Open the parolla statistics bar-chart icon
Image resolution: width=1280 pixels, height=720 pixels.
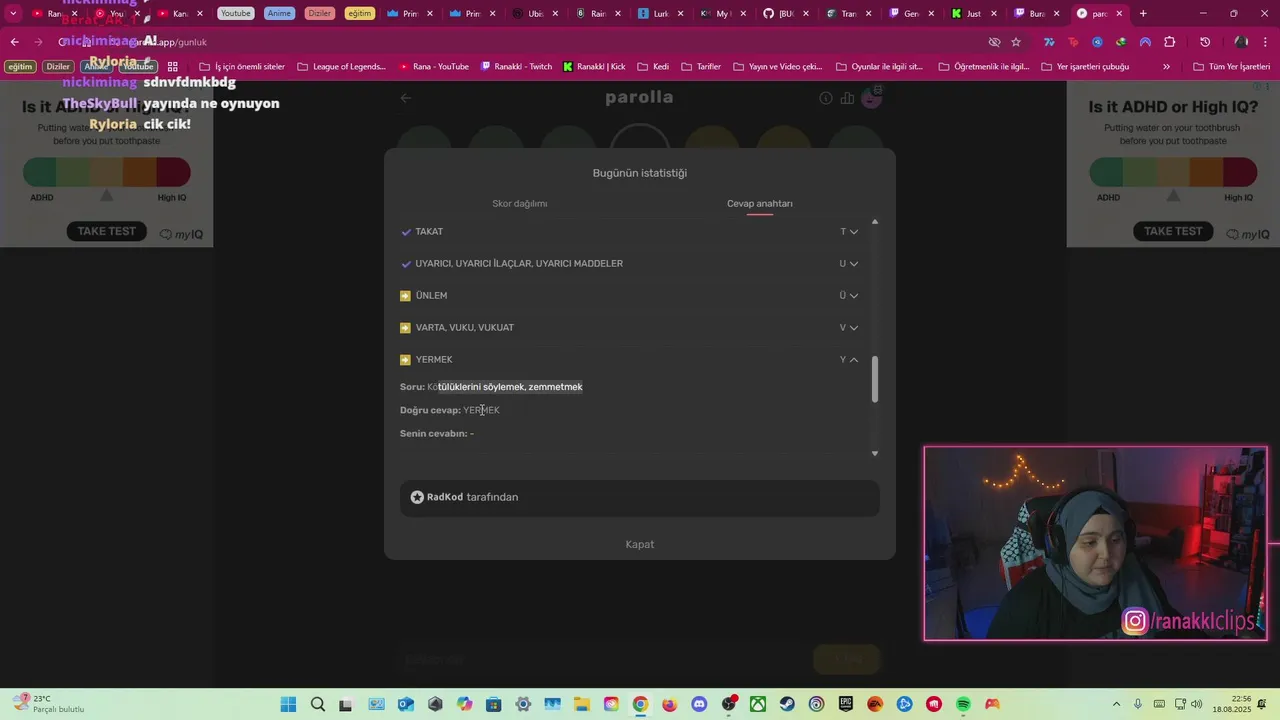[847, 98]
